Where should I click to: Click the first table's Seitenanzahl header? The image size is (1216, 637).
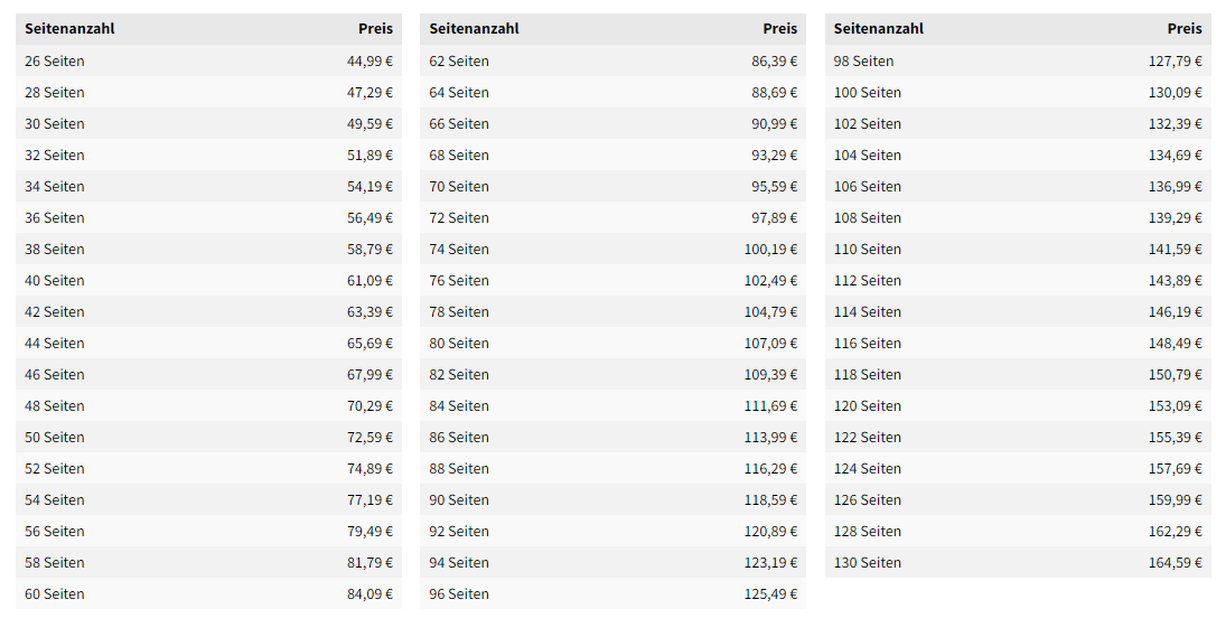70,29
